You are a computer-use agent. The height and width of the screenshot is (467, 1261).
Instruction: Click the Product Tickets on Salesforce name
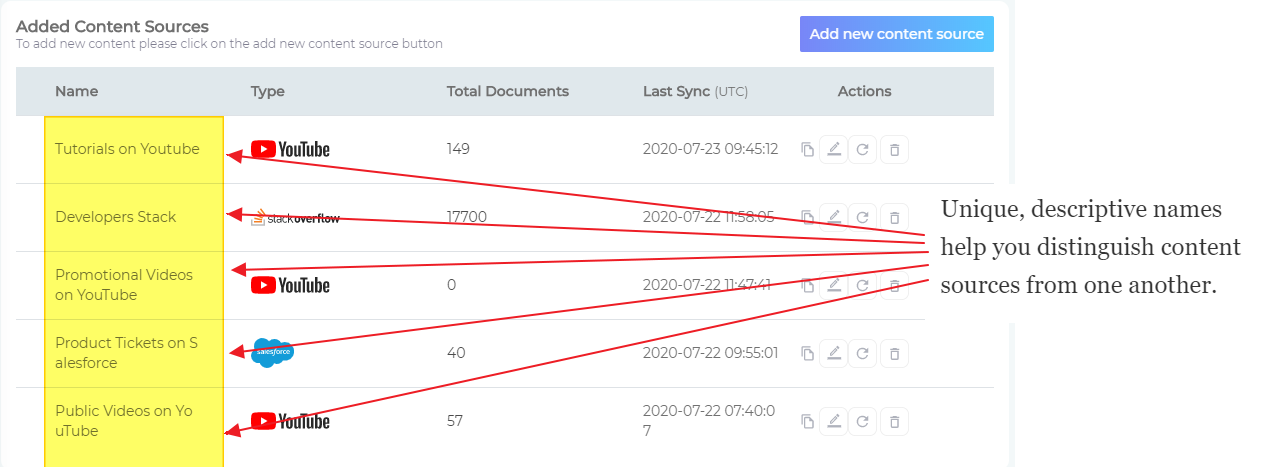tap(126, 353)
